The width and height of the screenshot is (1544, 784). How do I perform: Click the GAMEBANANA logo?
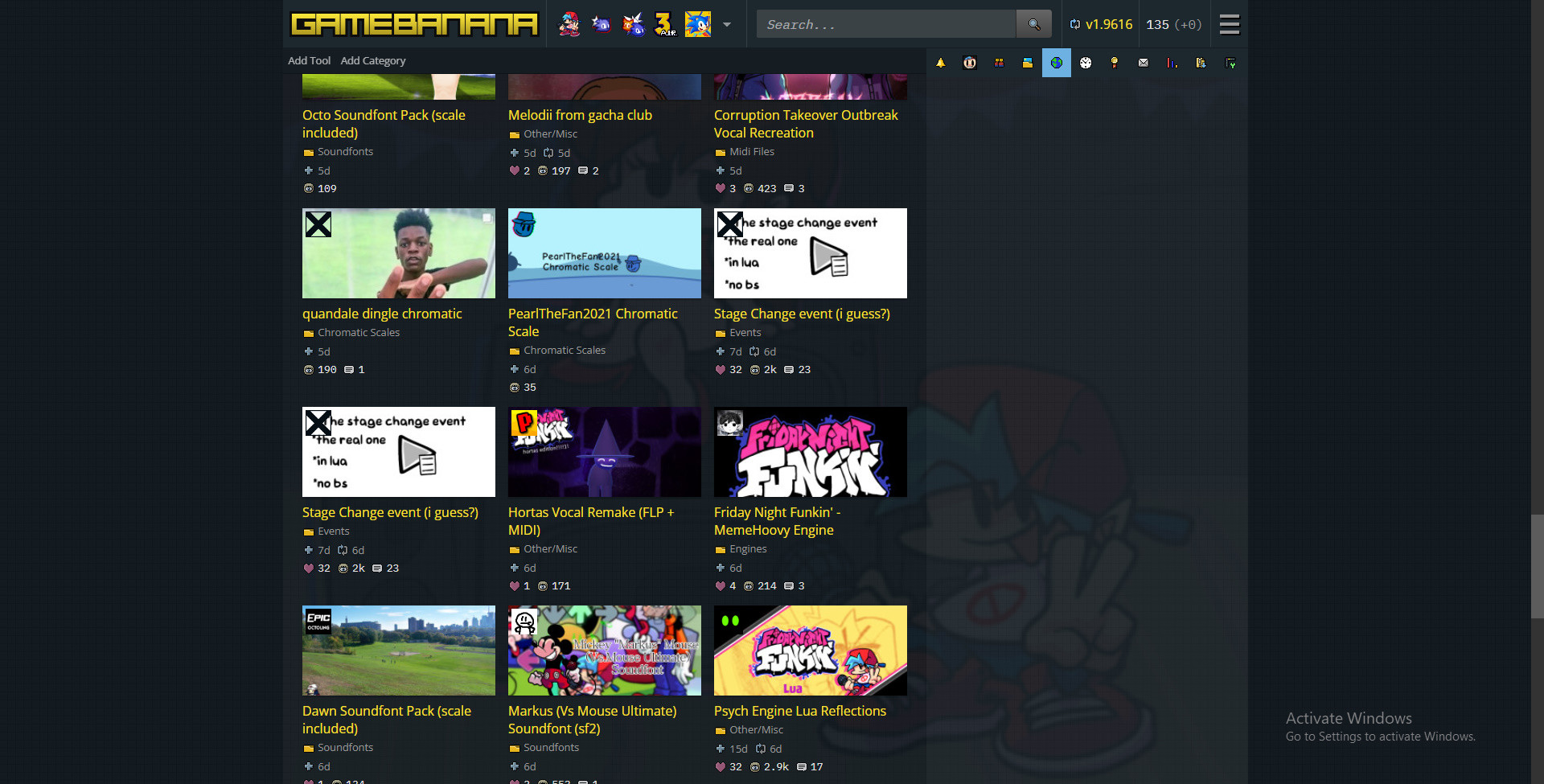(413, 24)
